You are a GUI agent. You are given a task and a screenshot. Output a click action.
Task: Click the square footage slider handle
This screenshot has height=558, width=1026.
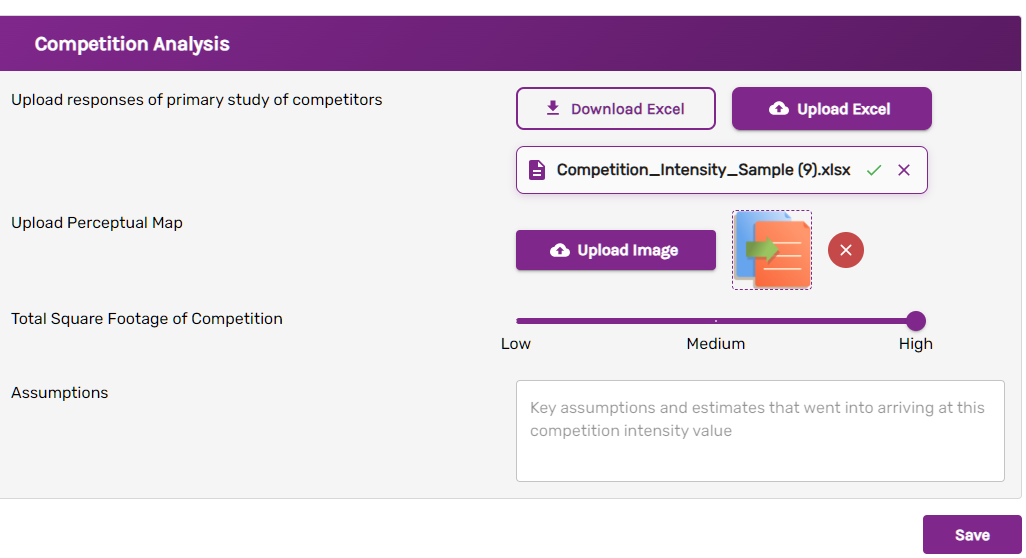coord(915,321)
